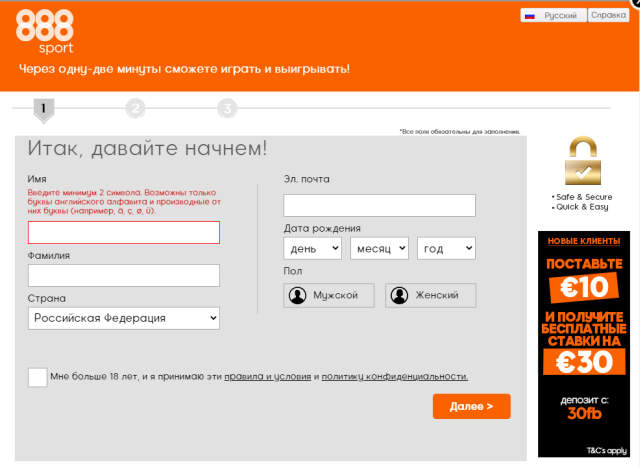Viewport: 640px width, 467px height.
Task: Click the required fields note text
Action: (x=460, y=131)
